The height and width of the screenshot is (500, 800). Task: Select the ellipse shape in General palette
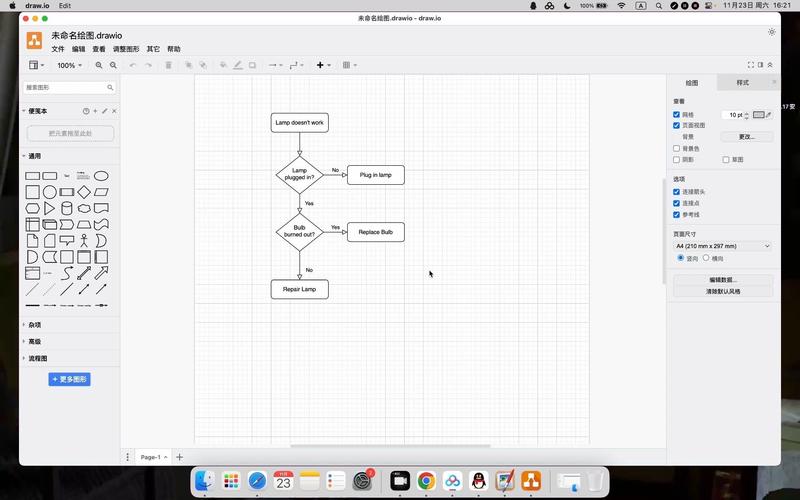point(101,176)
